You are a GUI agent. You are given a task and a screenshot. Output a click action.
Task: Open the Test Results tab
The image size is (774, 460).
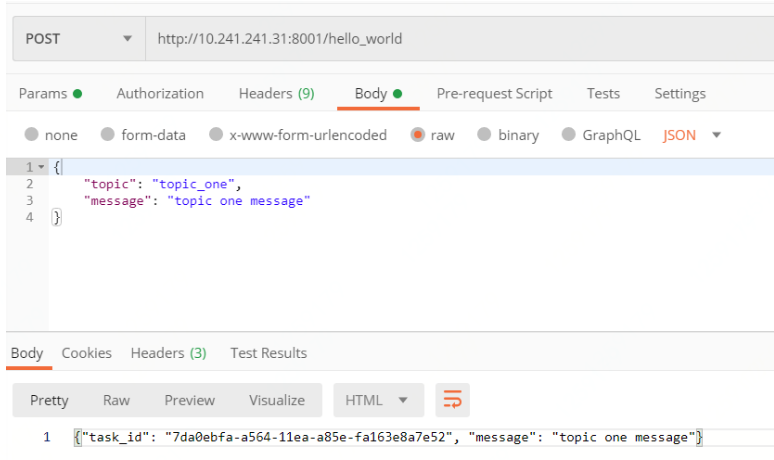(269, 353)
